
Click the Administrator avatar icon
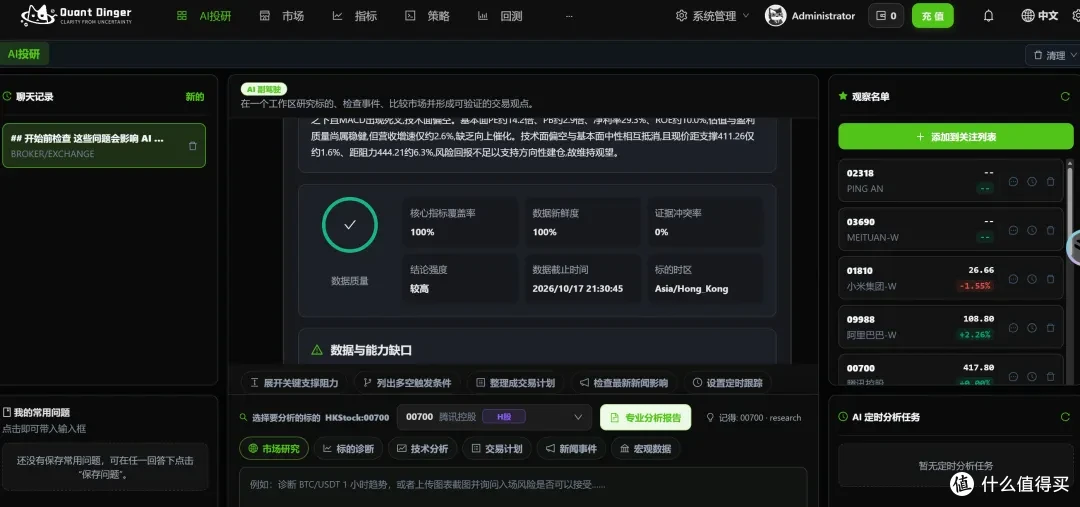(x=776, y=16)
